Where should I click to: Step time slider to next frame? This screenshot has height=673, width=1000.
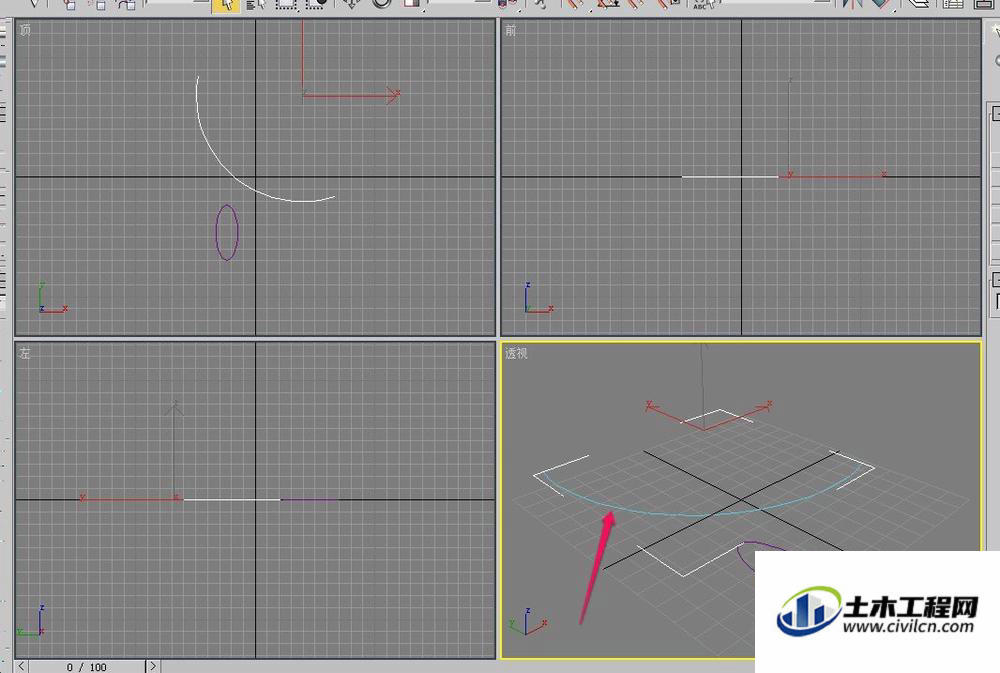[152, 666]
